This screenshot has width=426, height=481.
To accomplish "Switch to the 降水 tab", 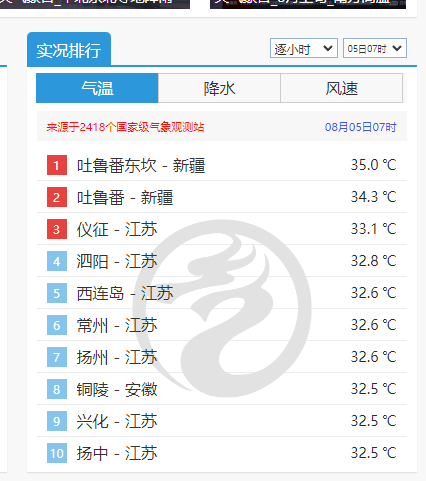I will tap(219, 88).
